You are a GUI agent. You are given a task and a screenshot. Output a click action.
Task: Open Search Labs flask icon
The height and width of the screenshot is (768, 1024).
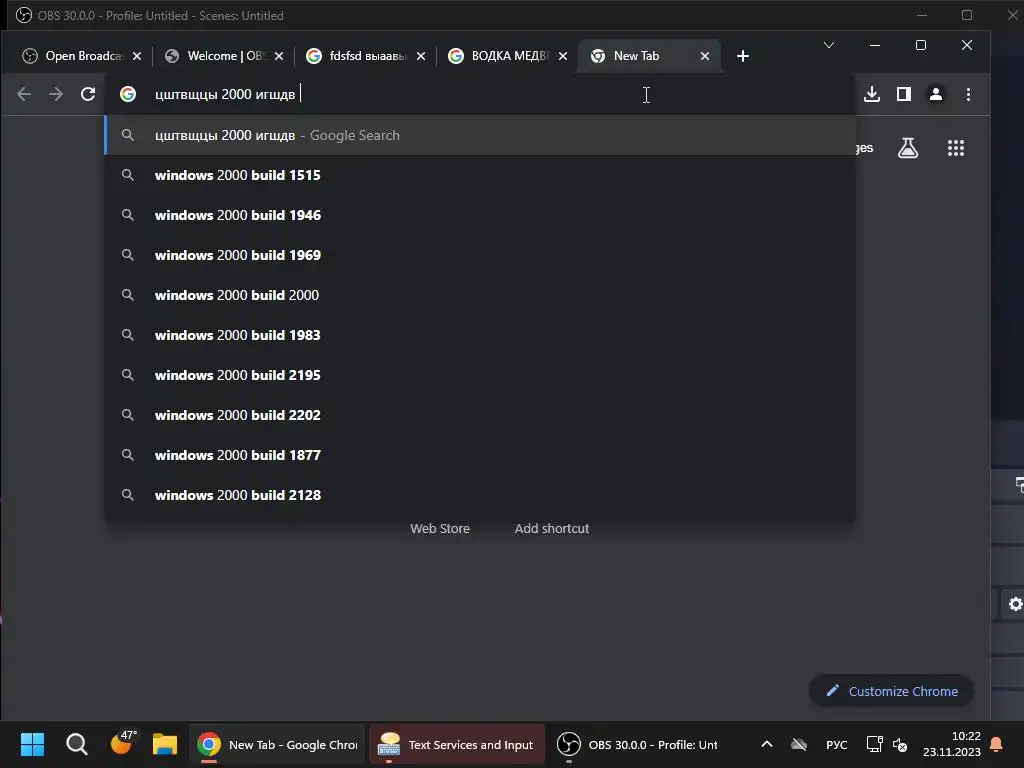pos(908,148)
